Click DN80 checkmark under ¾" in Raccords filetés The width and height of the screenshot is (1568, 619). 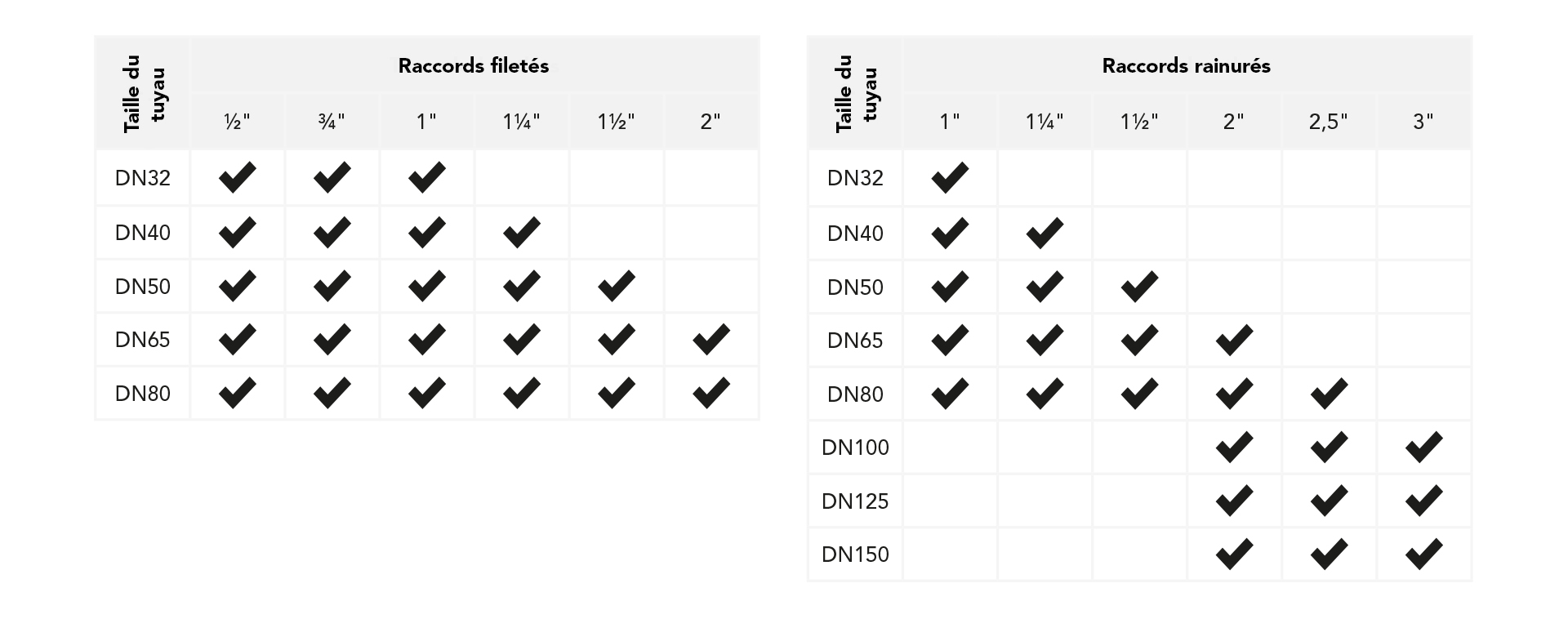(332, 393)
